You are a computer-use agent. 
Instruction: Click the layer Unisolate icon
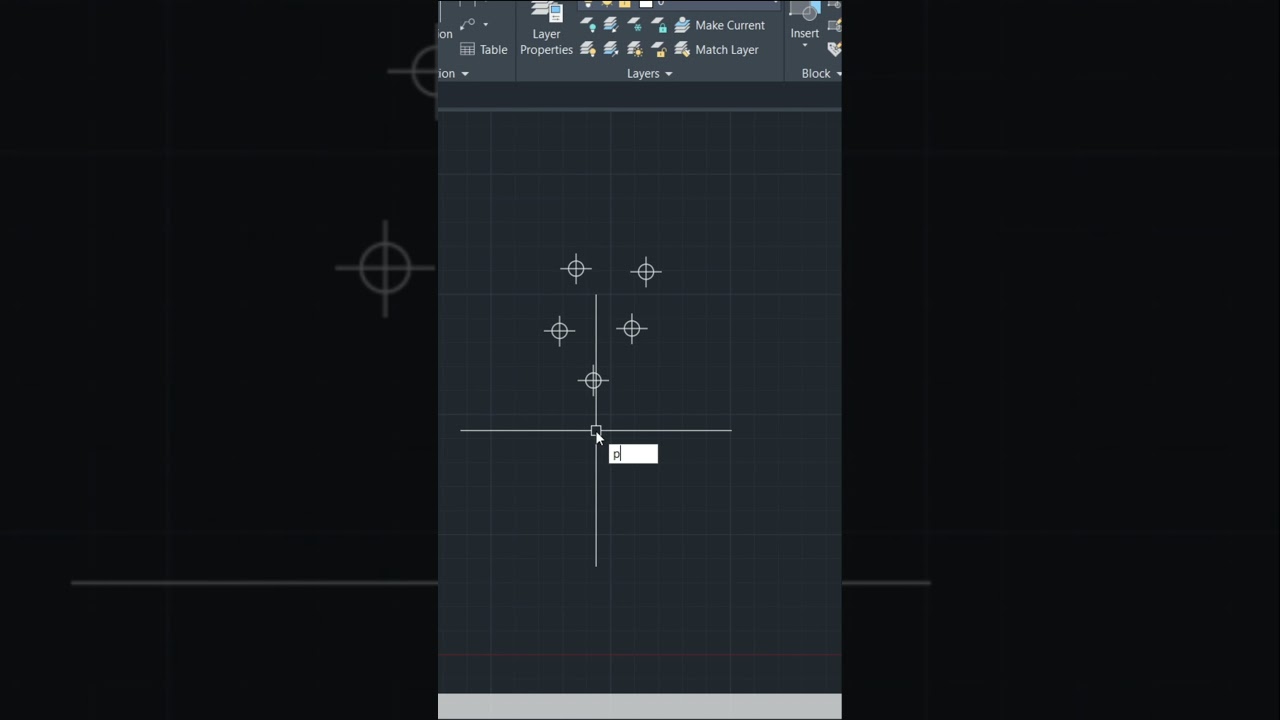611,49
